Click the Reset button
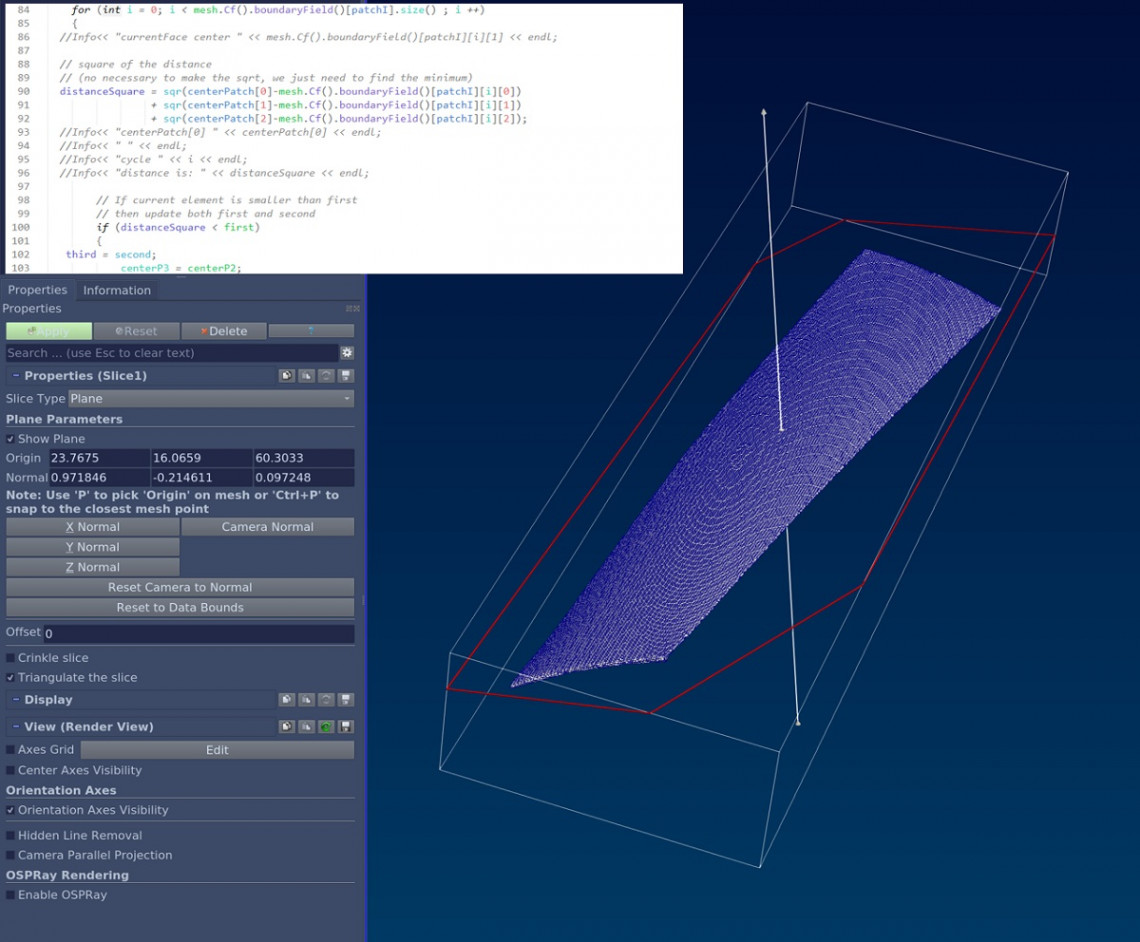Viewport: 1140px width, 942px height. [136, 331]
